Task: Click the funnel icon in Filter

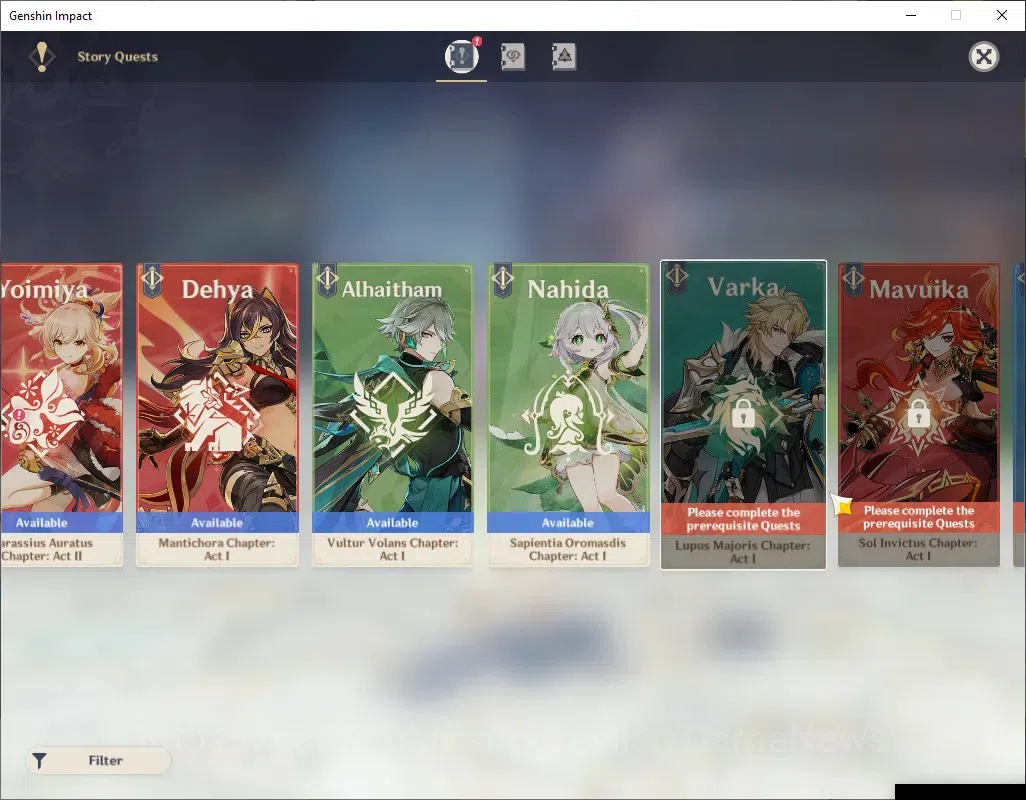Action: point(40,761)
